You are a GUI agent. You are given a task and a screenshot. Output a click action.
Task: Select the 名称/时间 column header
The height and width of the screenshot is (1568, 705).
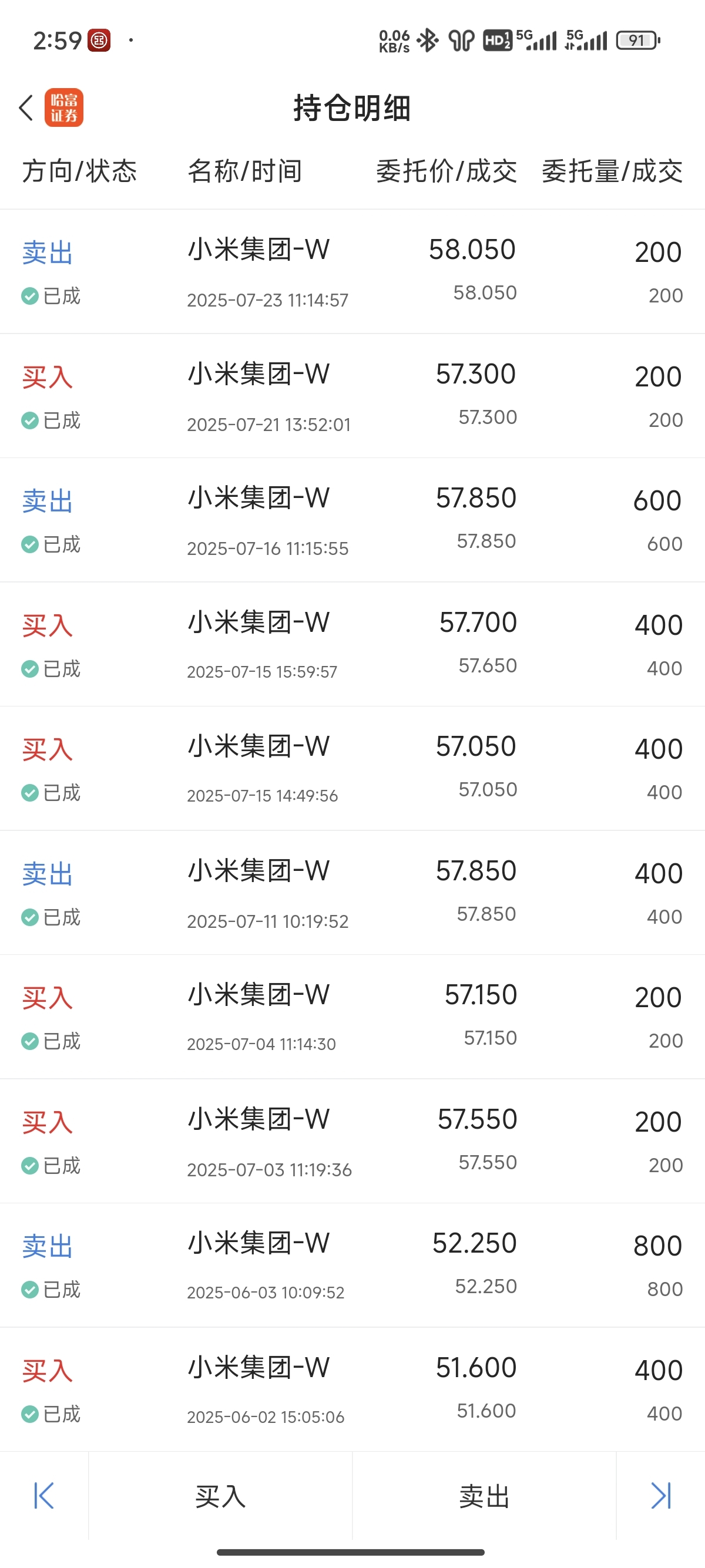point(245,171)
